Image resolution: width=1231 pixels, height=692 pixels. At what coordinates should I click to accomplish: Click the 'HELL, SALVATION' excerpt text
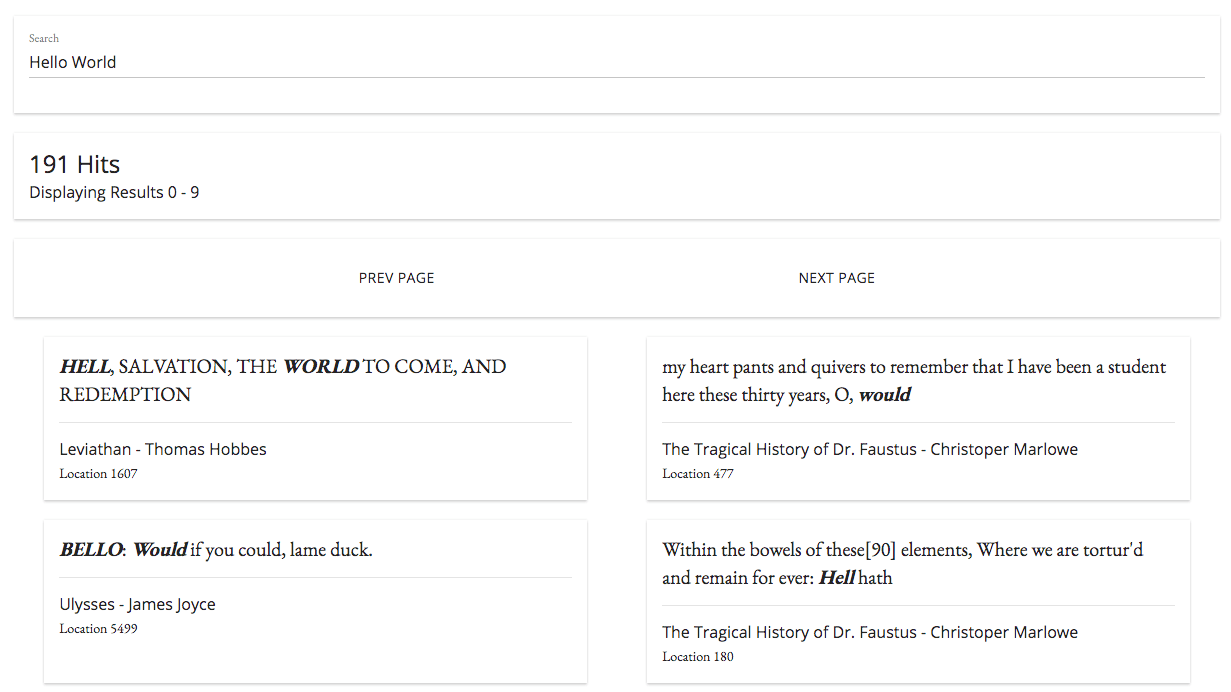pyautogui.click(x=281, y=380)
